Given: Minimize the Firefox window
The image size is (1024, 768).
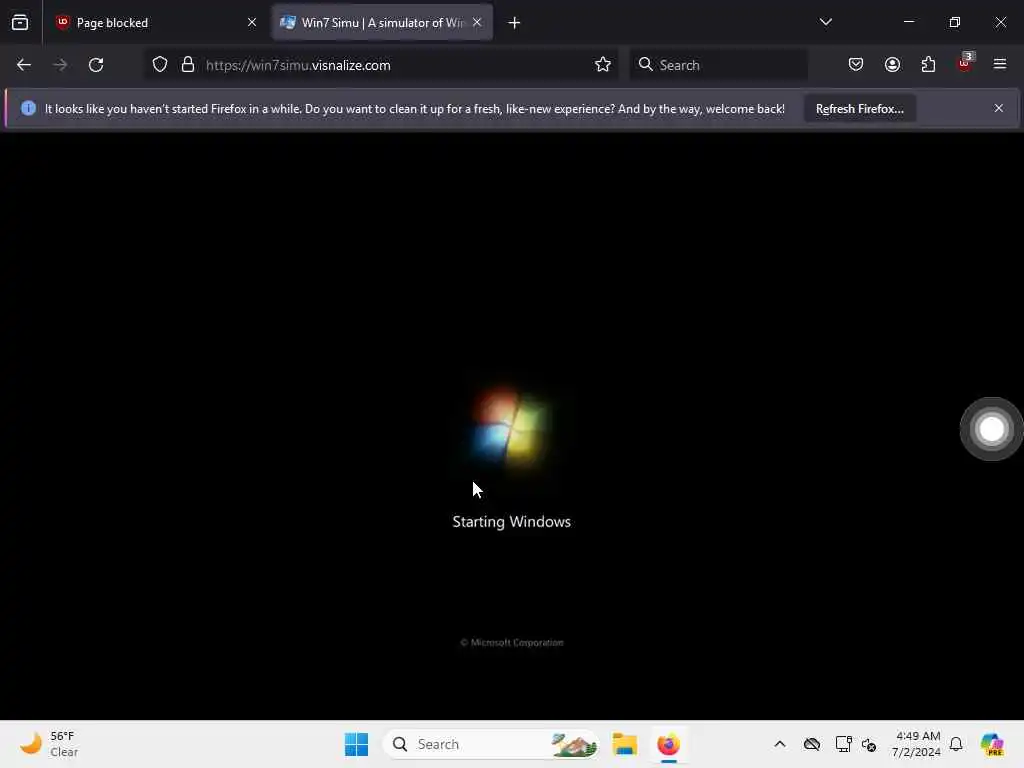Looking at the screenshot, I should (908, 22).
